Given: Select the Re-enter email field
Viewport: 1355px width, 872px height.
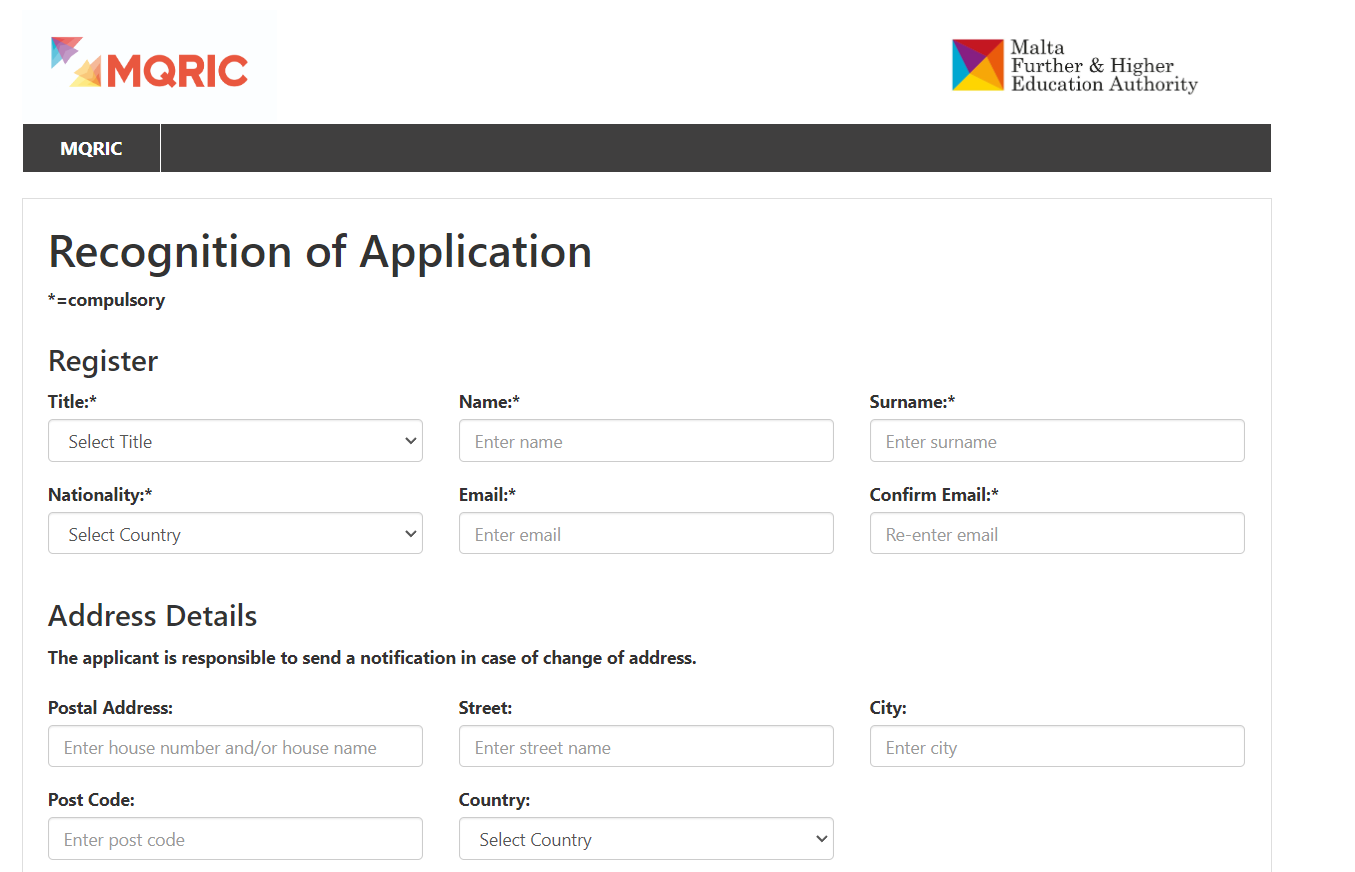Looking at the screenshot, I should [x=1056, y=534].
